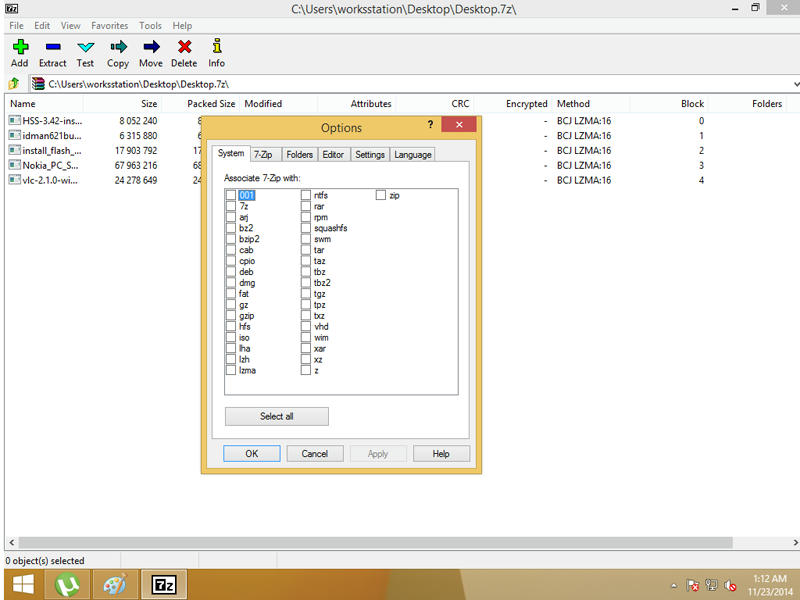Click the Delete toolbar icon
The image size is (800, 600).
point(184,47)
